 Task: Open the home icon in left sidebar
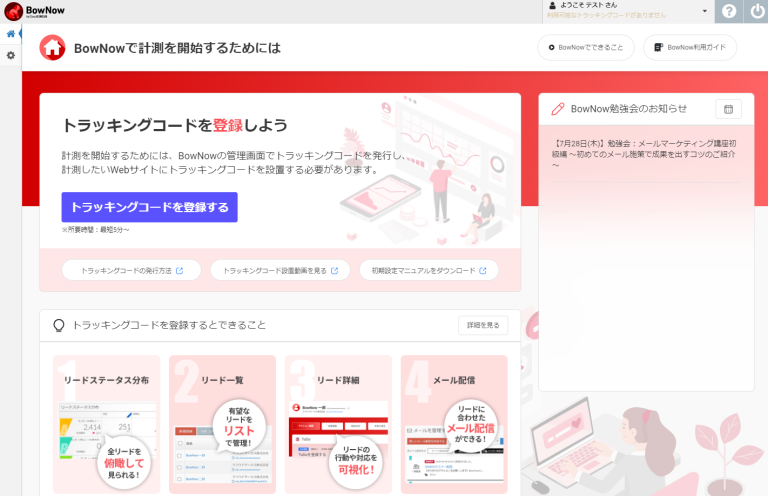tap(11, 34)
